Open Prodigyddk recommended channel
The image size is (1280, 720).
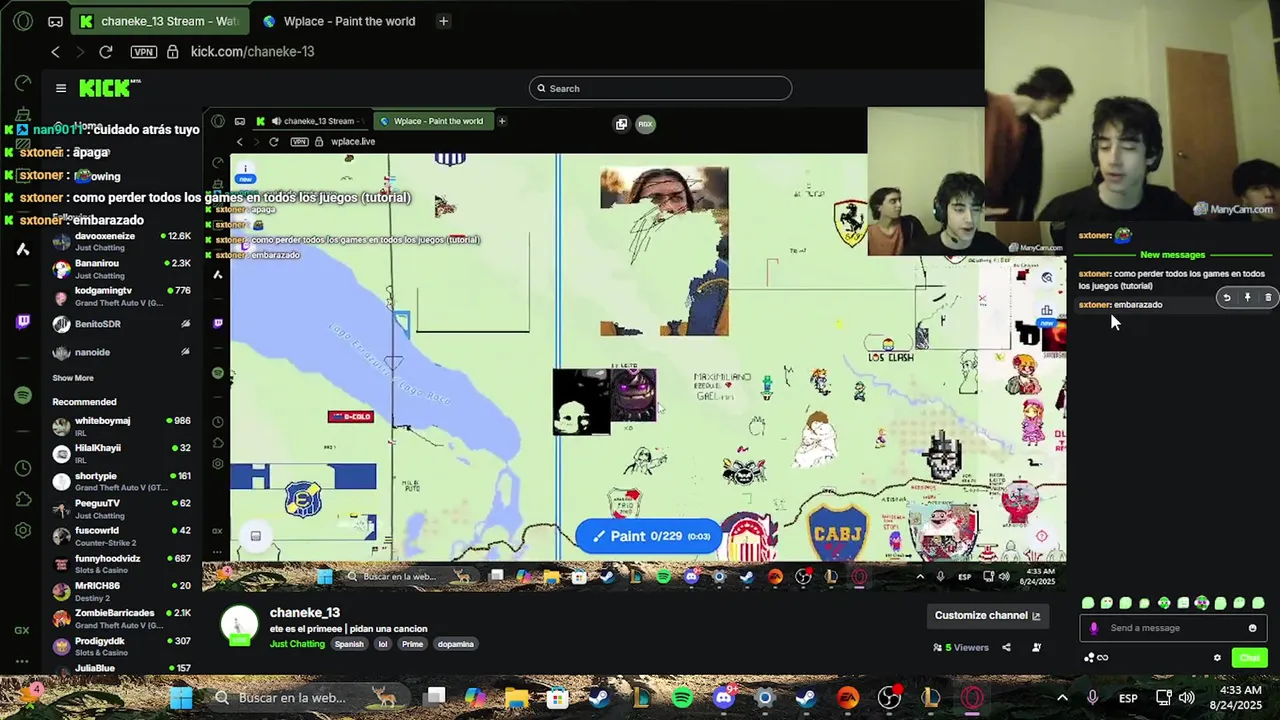click(120, 646)
